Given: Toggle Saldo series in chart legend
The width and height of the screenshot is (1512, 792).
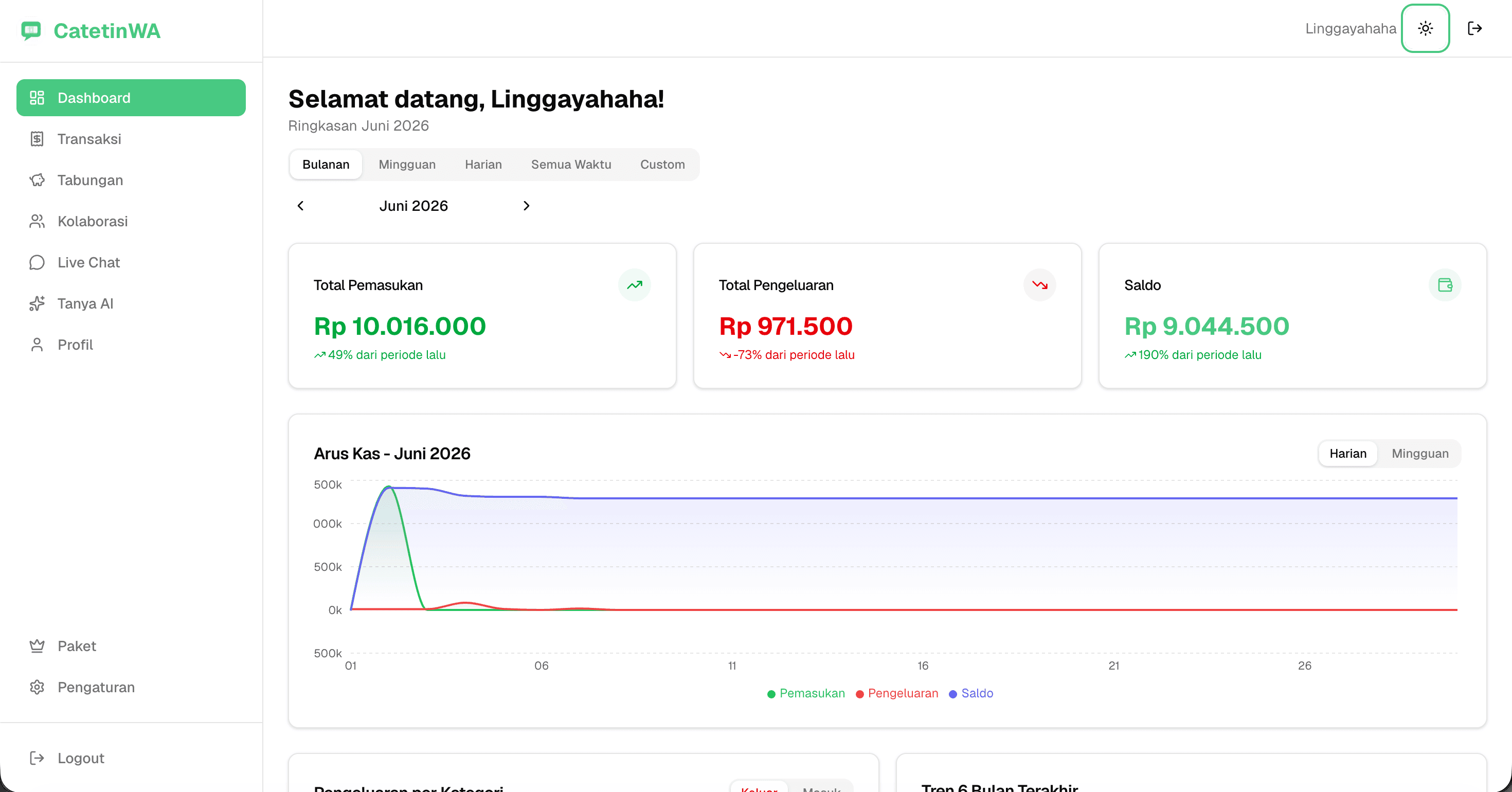Looking at the screenshot, I should tap(971, 693).
